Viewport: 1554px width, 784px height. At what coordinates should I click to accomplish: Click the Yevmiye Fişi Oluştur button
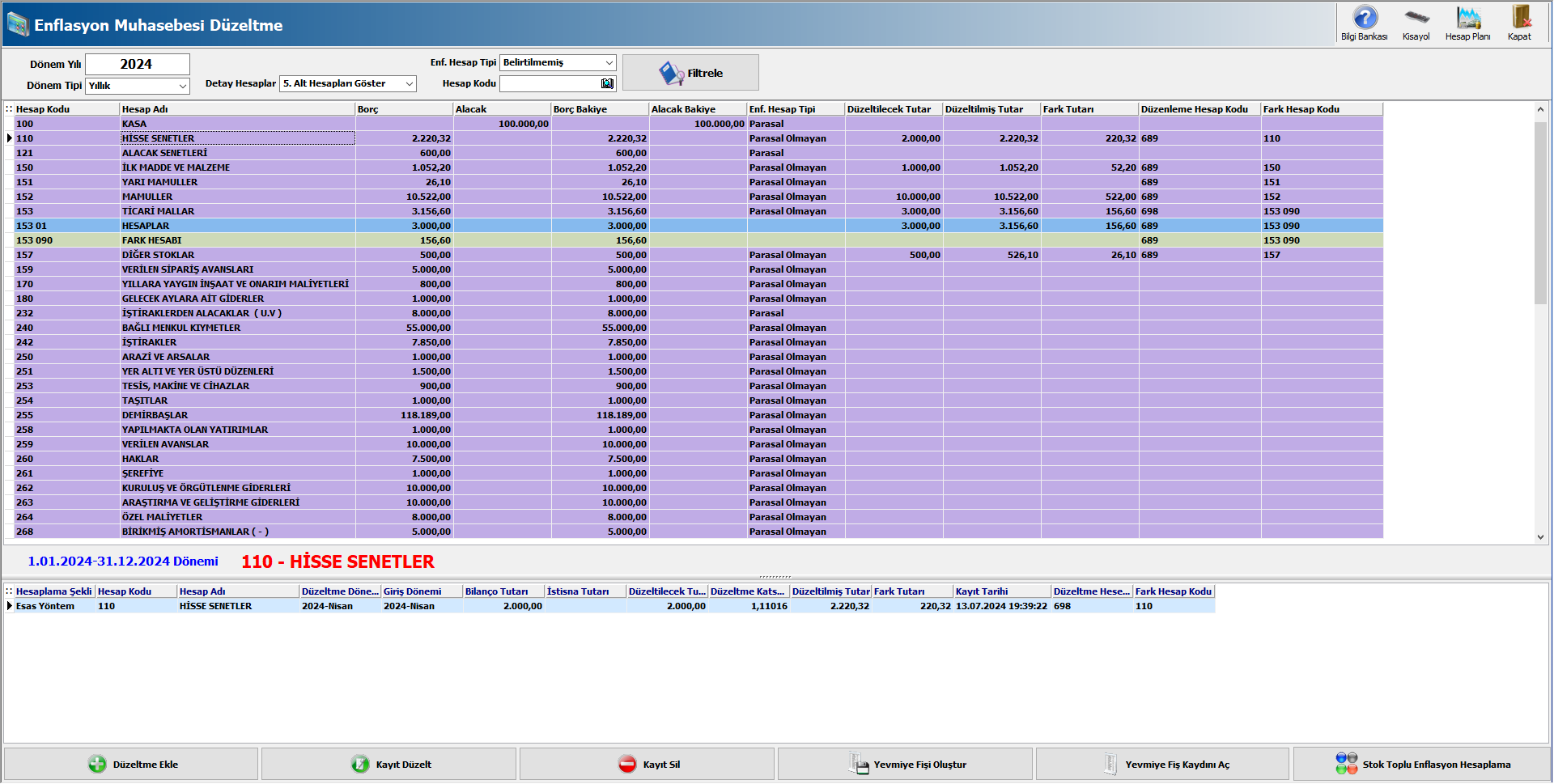(905, 764)
